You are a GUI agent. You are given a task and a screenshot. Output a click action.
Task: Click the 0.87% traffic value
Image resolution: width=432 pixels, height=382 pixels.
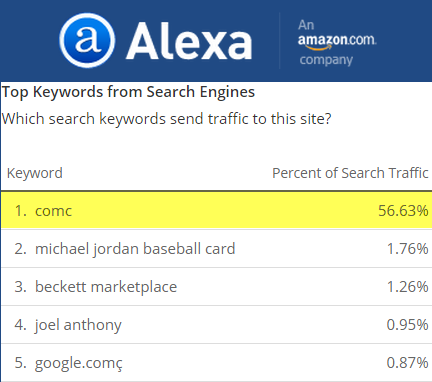click(407, 363)
